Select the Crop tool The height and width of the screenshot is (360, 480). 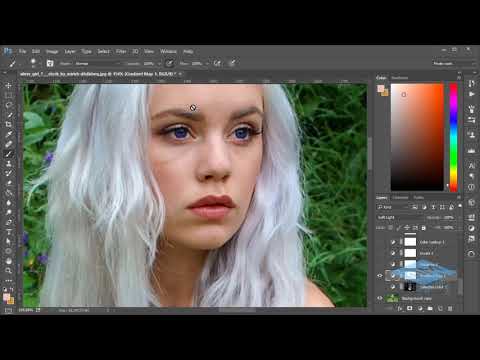[9, 124]
